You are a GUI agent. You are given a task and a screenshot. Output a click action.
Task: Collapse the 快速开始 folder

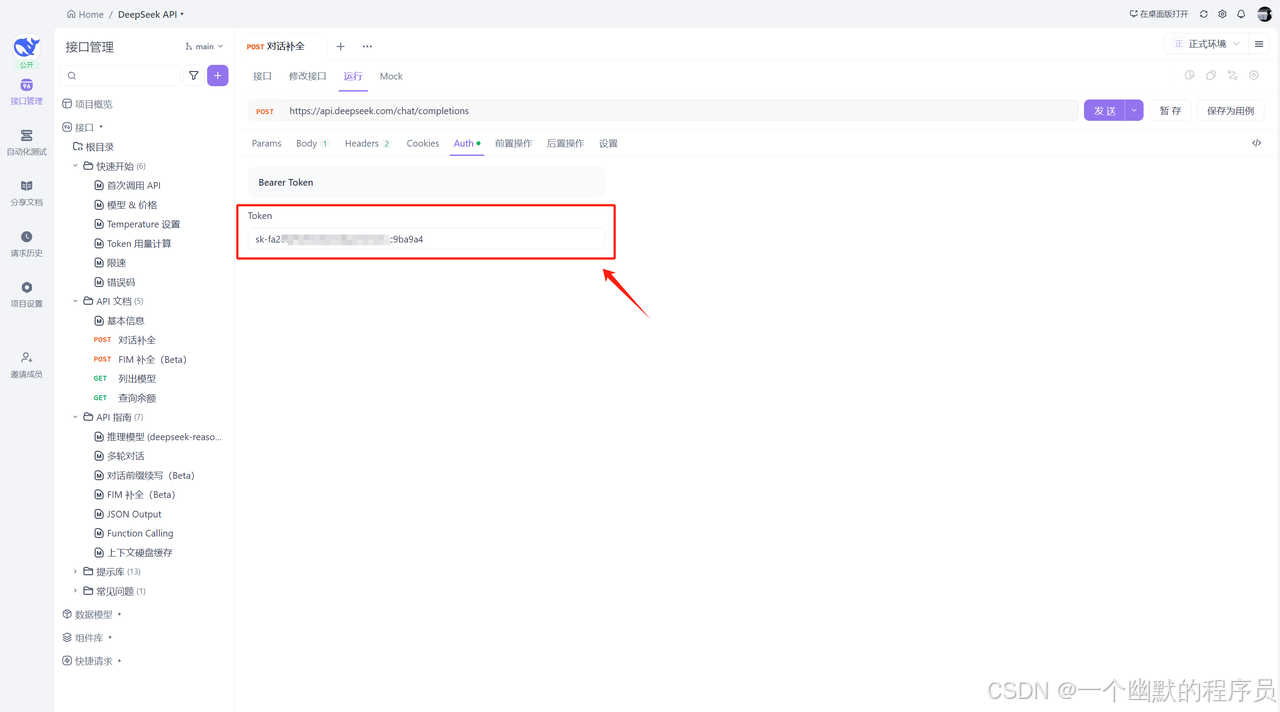point(75,166)
